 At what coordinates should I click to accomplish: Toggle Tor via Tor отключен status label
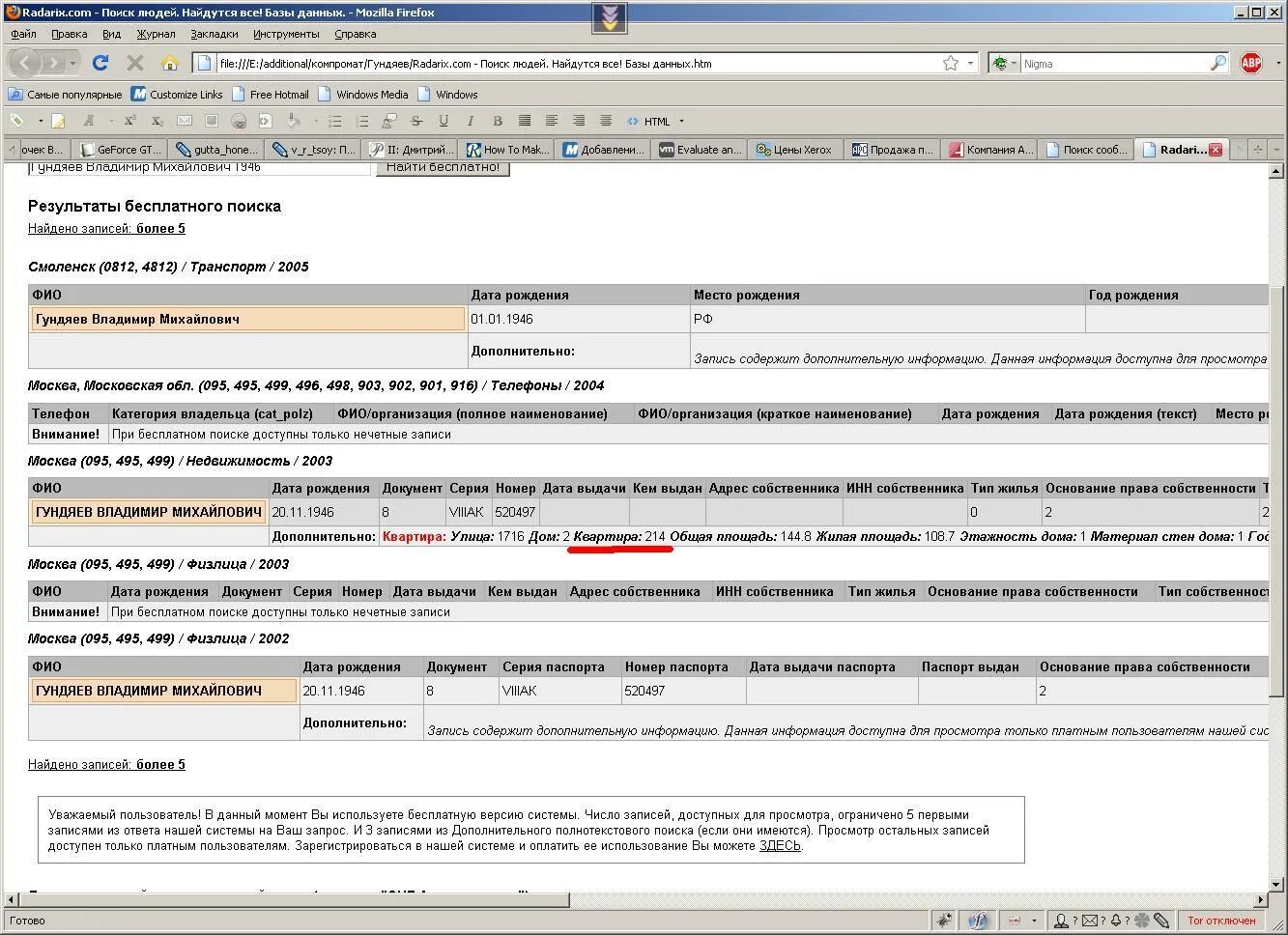pos(1221,921)
